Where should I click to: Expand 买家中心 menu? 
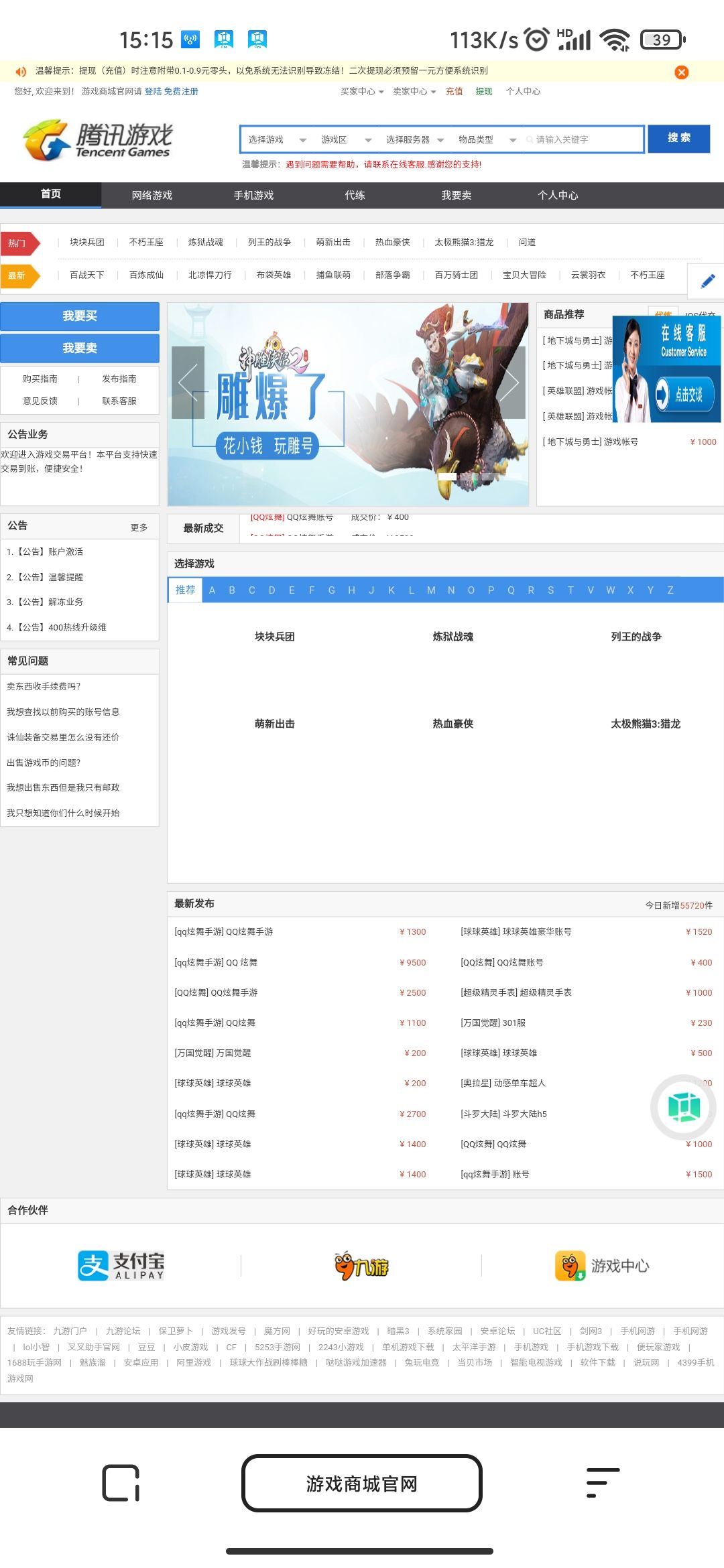point(362,91)
